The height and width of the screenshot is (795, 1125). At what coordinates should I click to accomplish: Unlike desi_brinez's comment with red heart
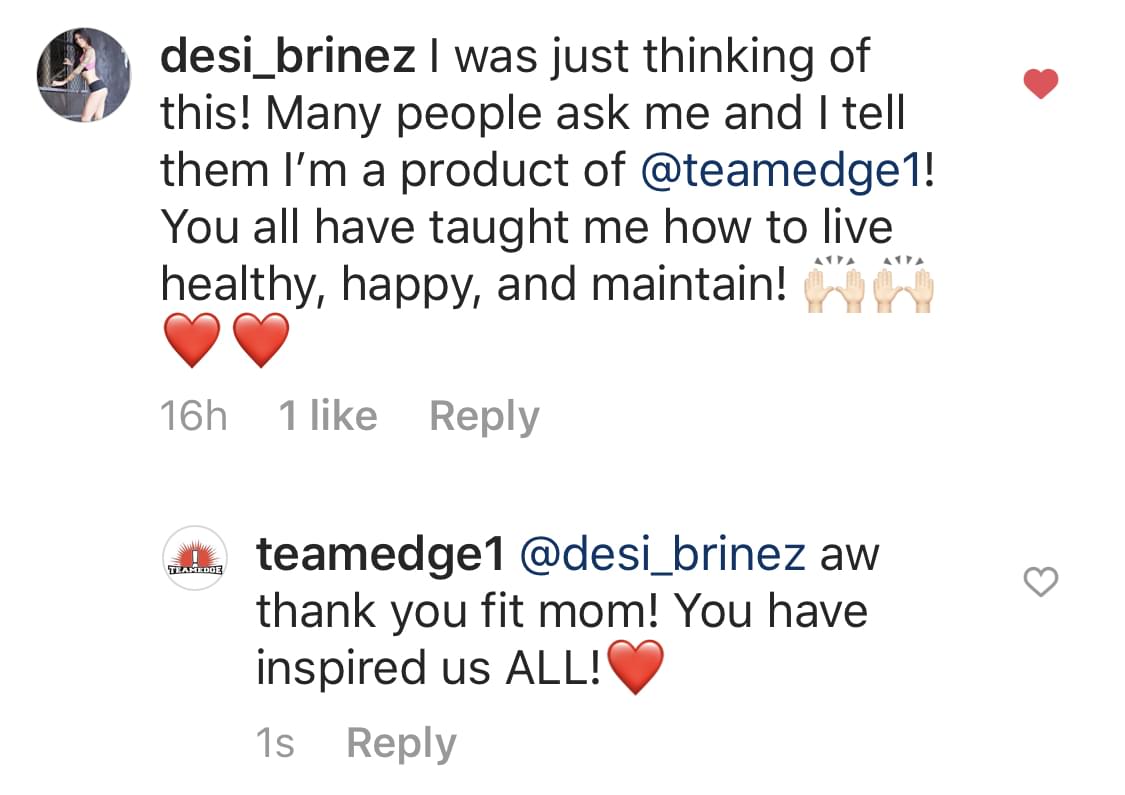click(1041, 84)
